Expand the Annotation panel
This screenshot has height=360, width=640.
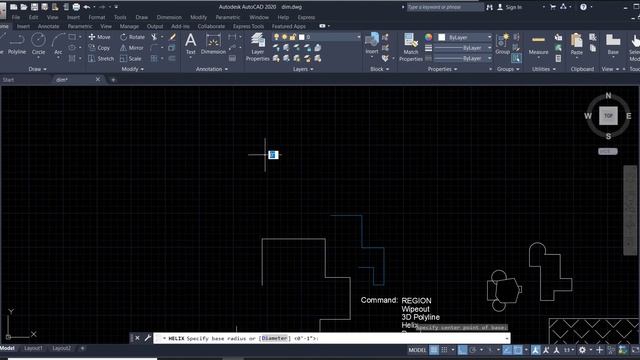(211, 69)
